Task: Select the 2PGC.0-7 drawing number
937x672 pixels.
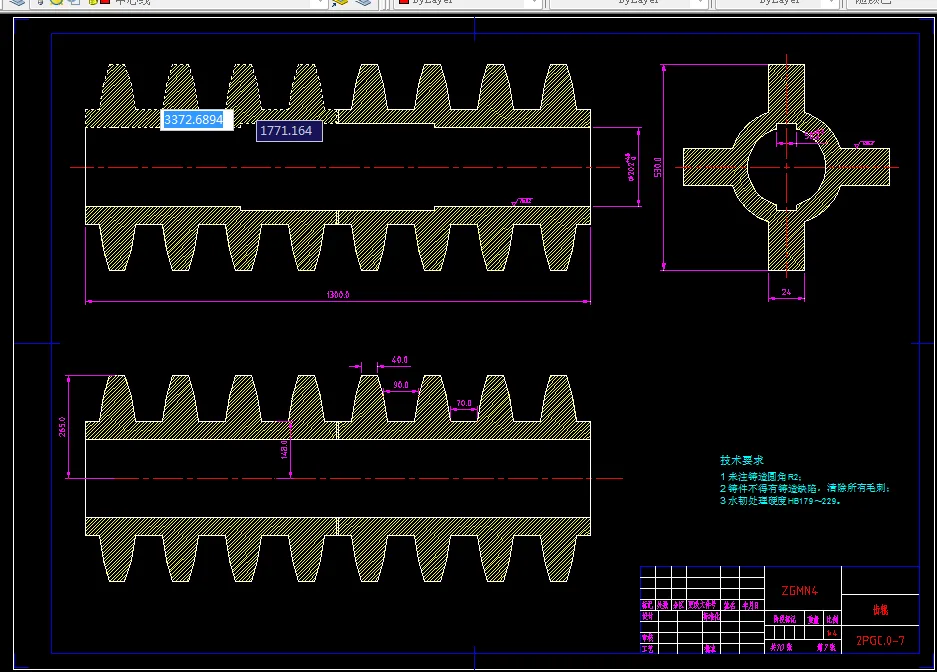Action: (x=880, y=641)
